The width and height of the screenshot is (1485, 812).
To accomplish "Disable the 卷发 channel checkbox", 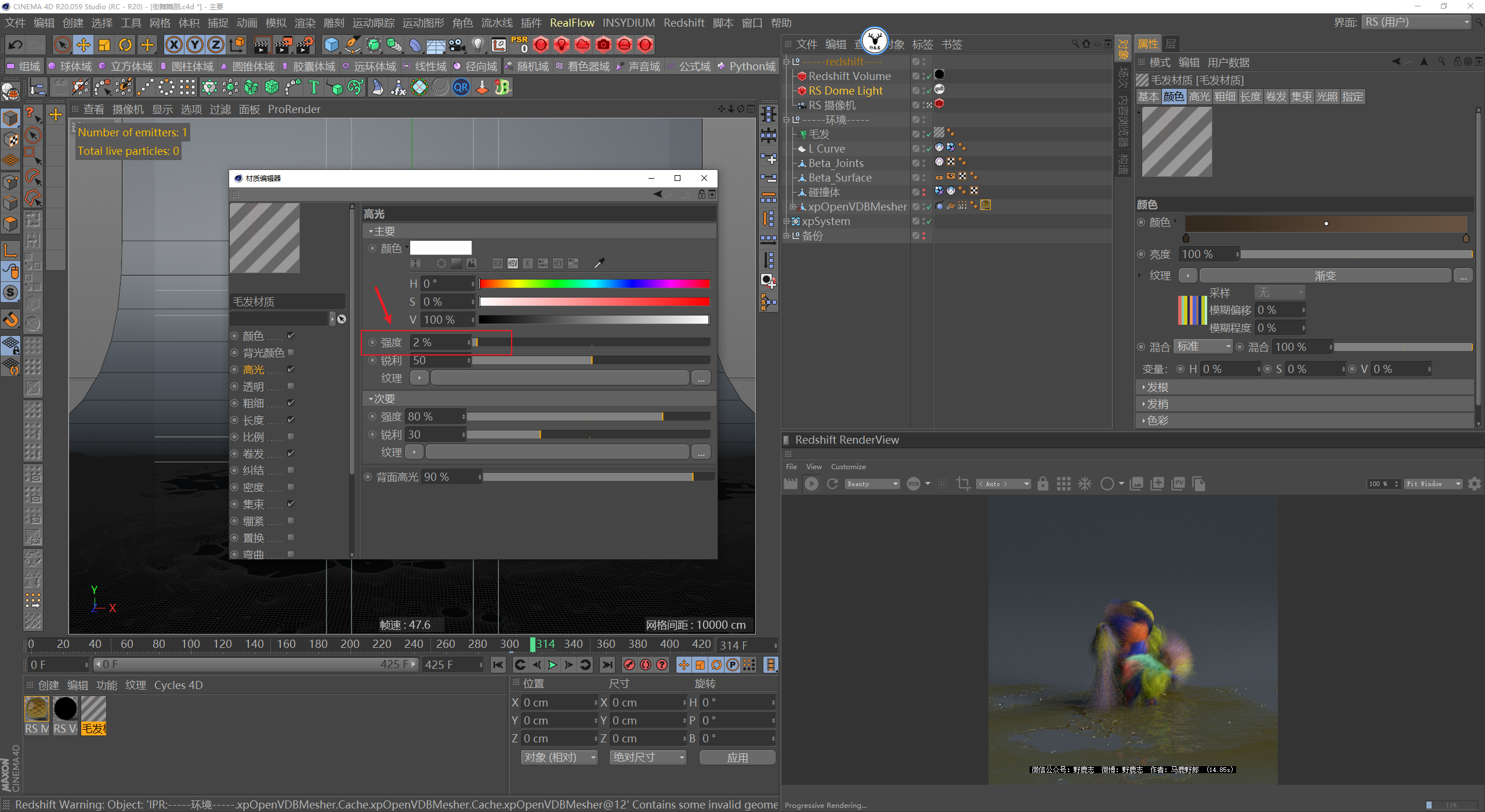I will pos(291,453).
